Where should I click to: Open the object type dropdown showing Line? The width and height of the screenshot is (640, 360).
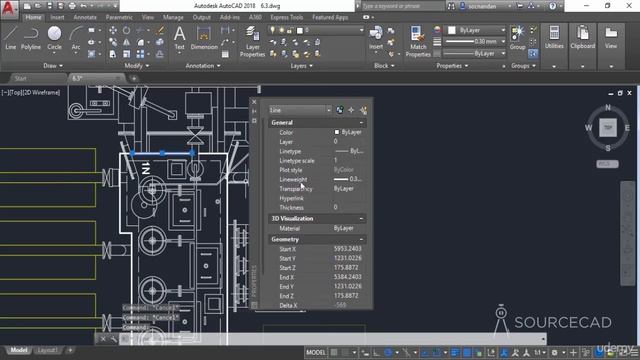coord(300,110)
